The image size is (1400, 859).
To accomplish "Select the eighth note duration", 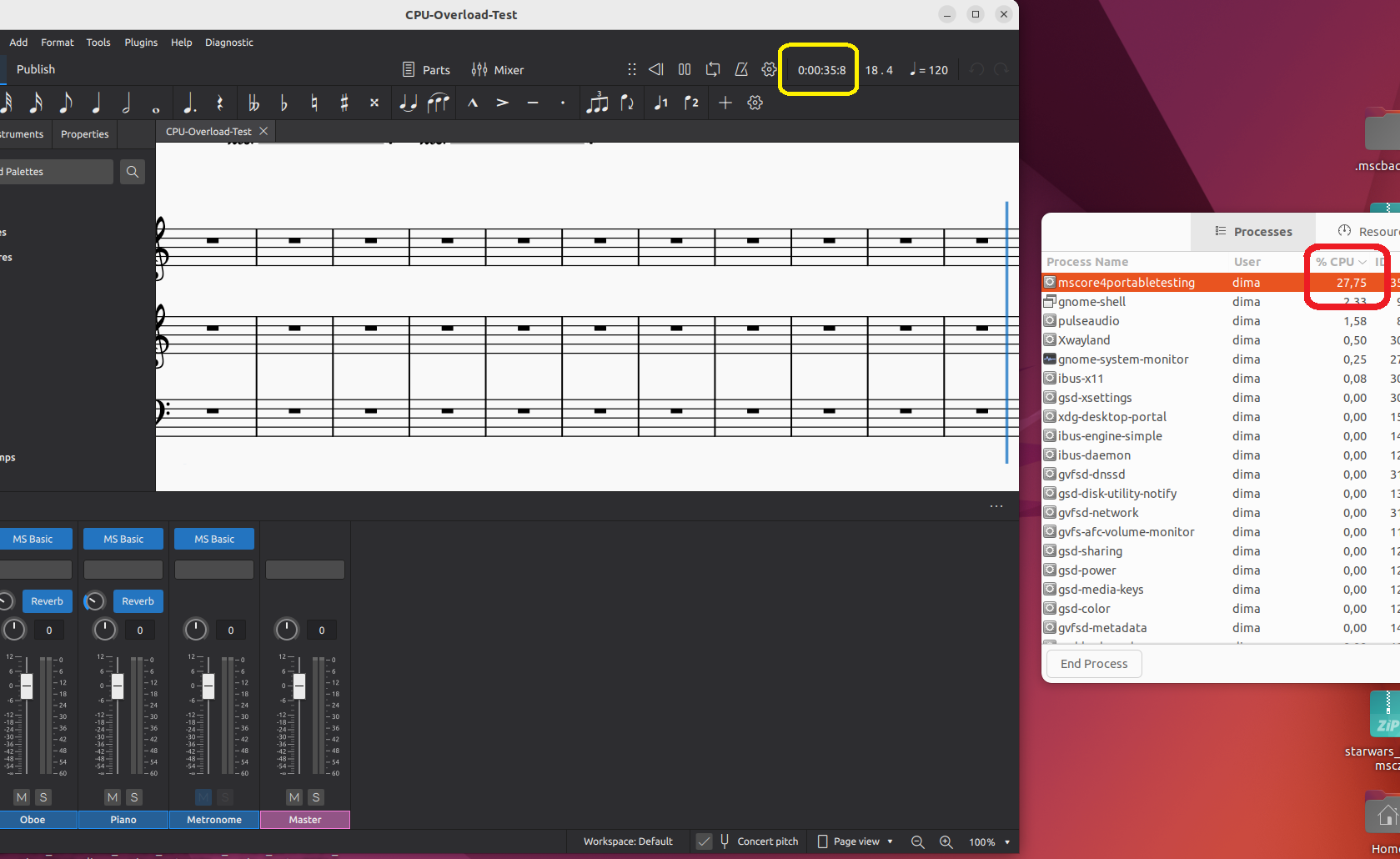I will point(66,103).
